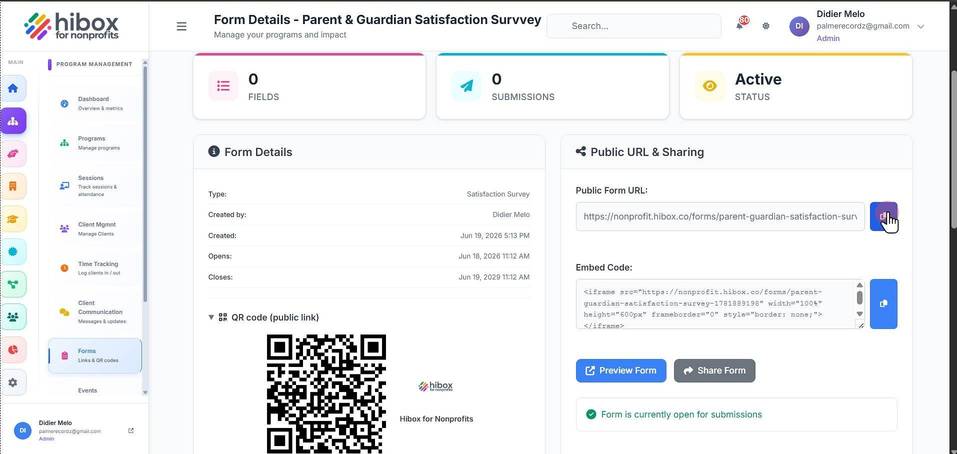Screen dimensions: 957x454
Task: Click the home icon in left rail
Action: (13, 88)
